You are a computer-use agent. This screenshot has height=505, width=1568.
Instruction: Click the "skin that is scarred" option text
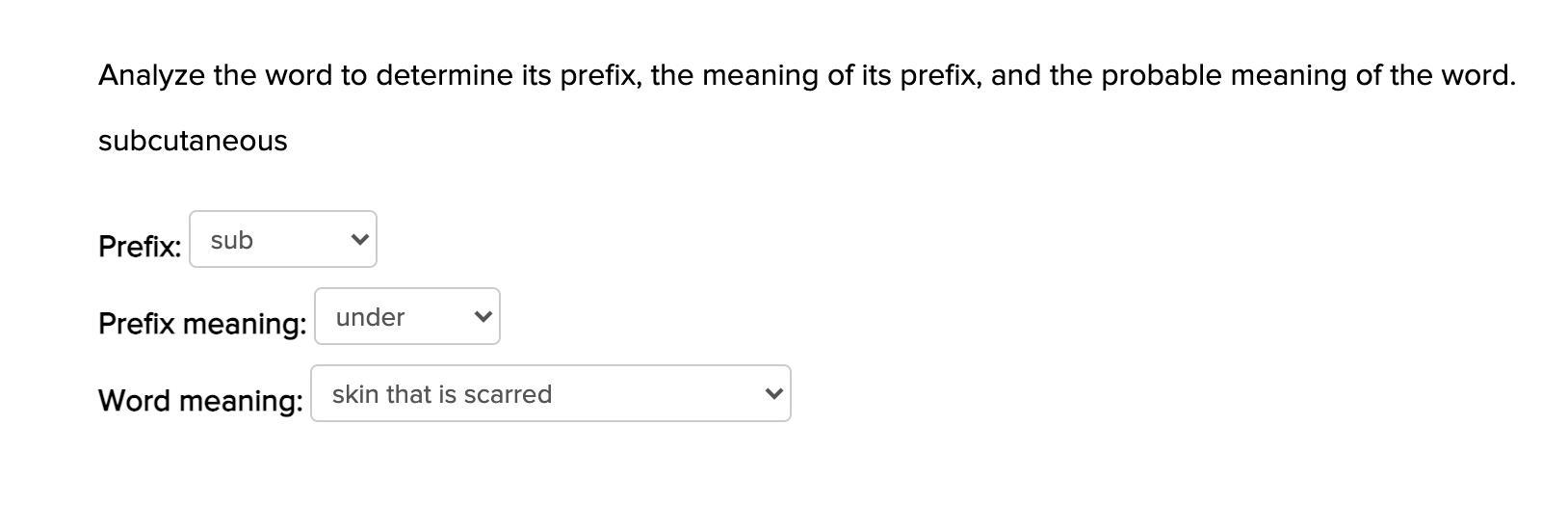tap(442, 394)
